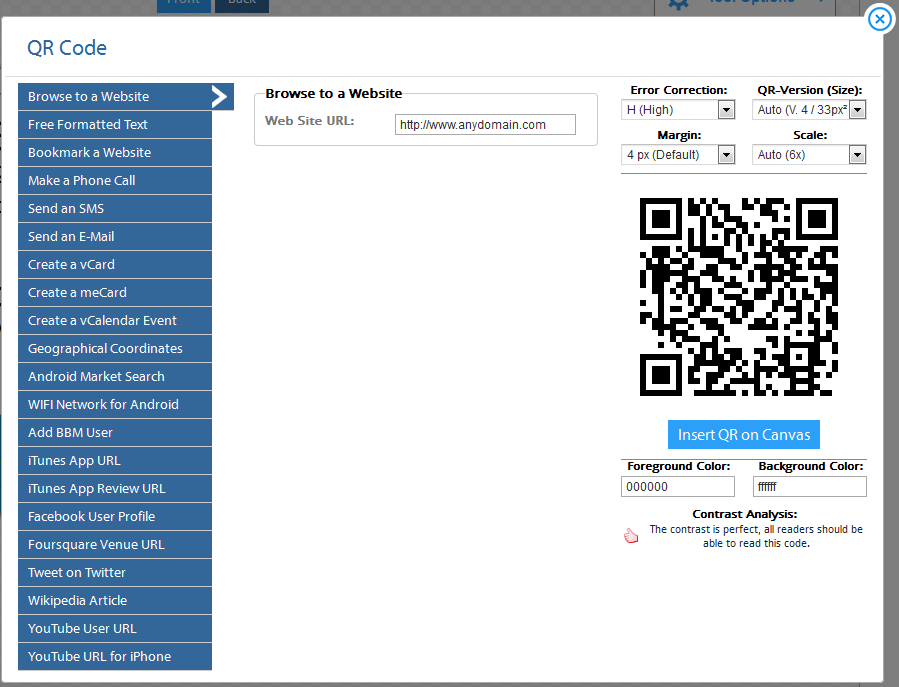Select Android Market Search
The image size is (899, 687).
(x=115, y=377)
